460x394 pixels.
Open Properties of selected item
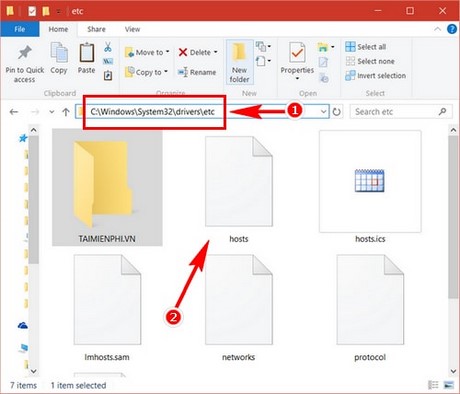[297, 61]
